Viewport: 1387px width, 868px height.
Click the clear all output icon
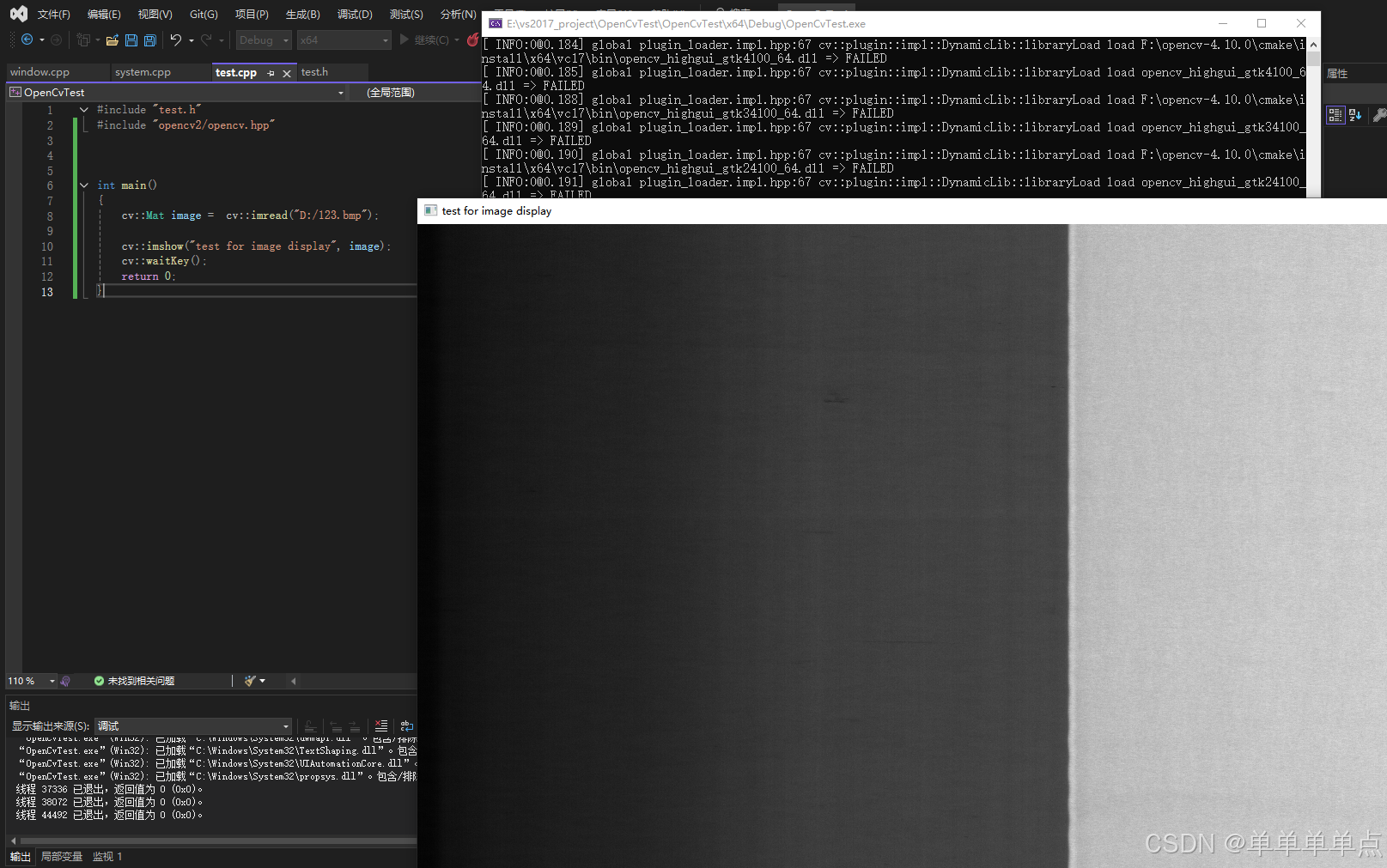click(x=381, y=725)
